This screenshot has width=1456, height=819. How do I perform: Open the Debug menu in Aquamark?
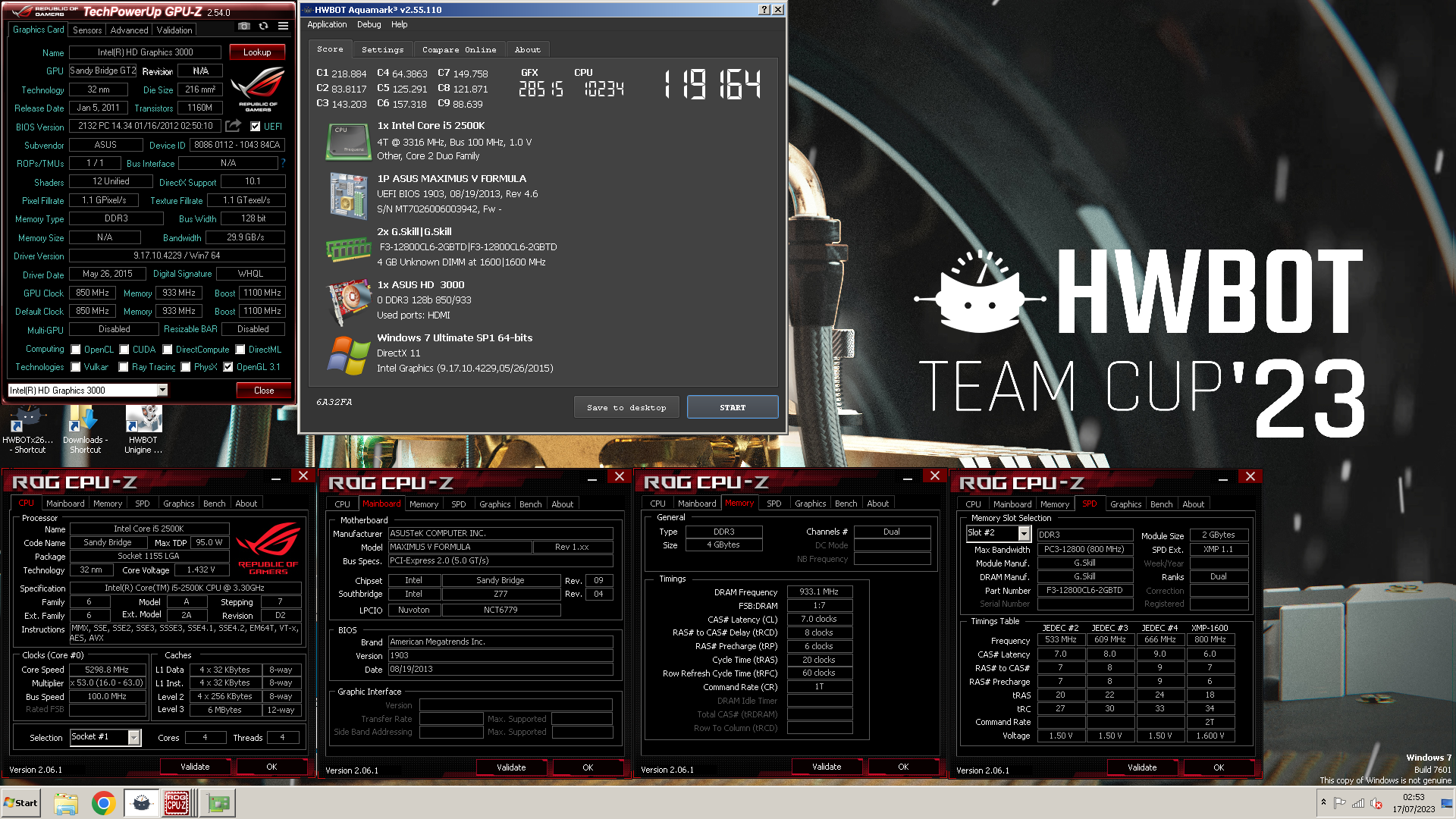coord(369,24)
